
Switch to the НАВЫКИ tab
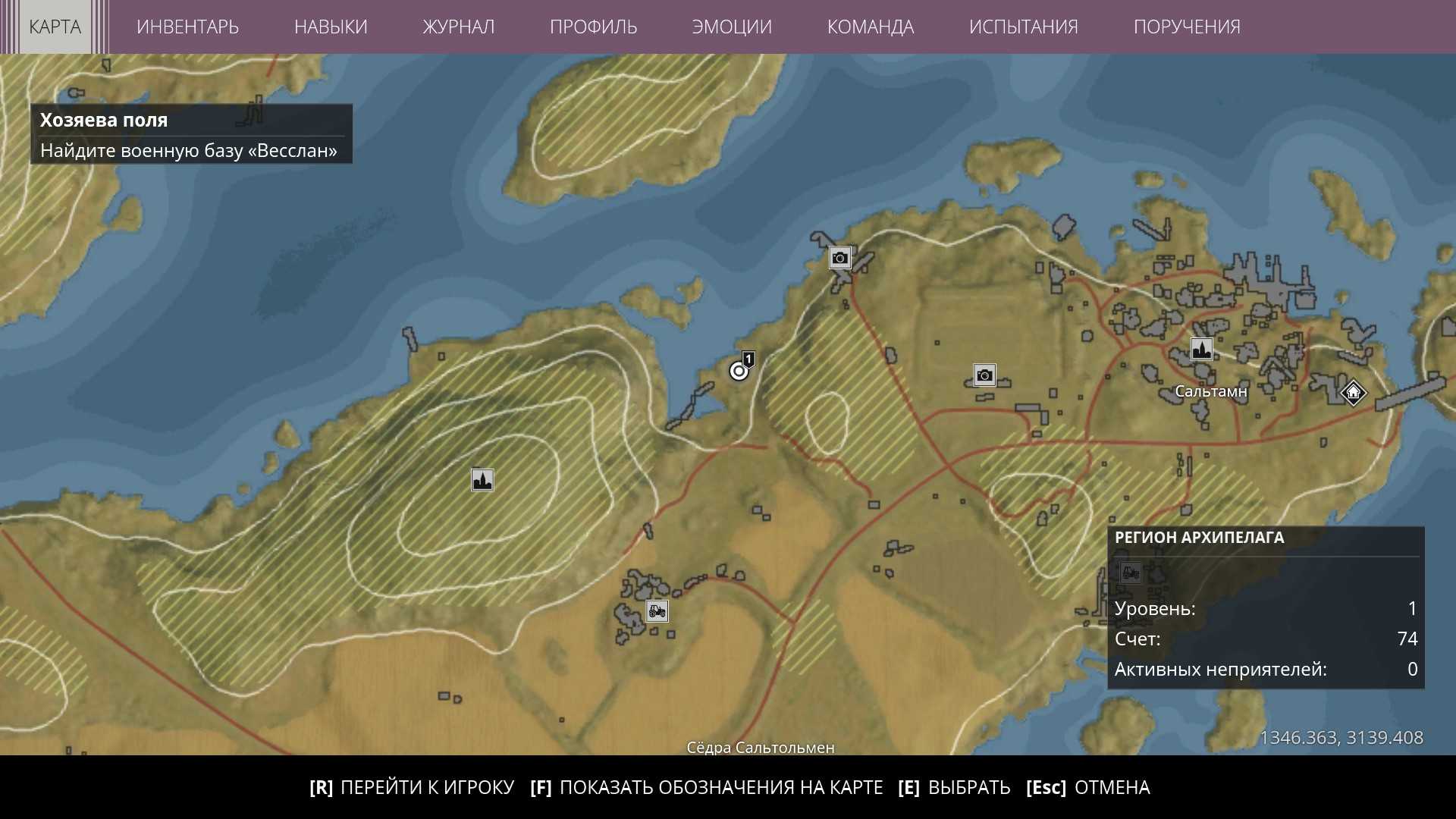pos(331,27)
